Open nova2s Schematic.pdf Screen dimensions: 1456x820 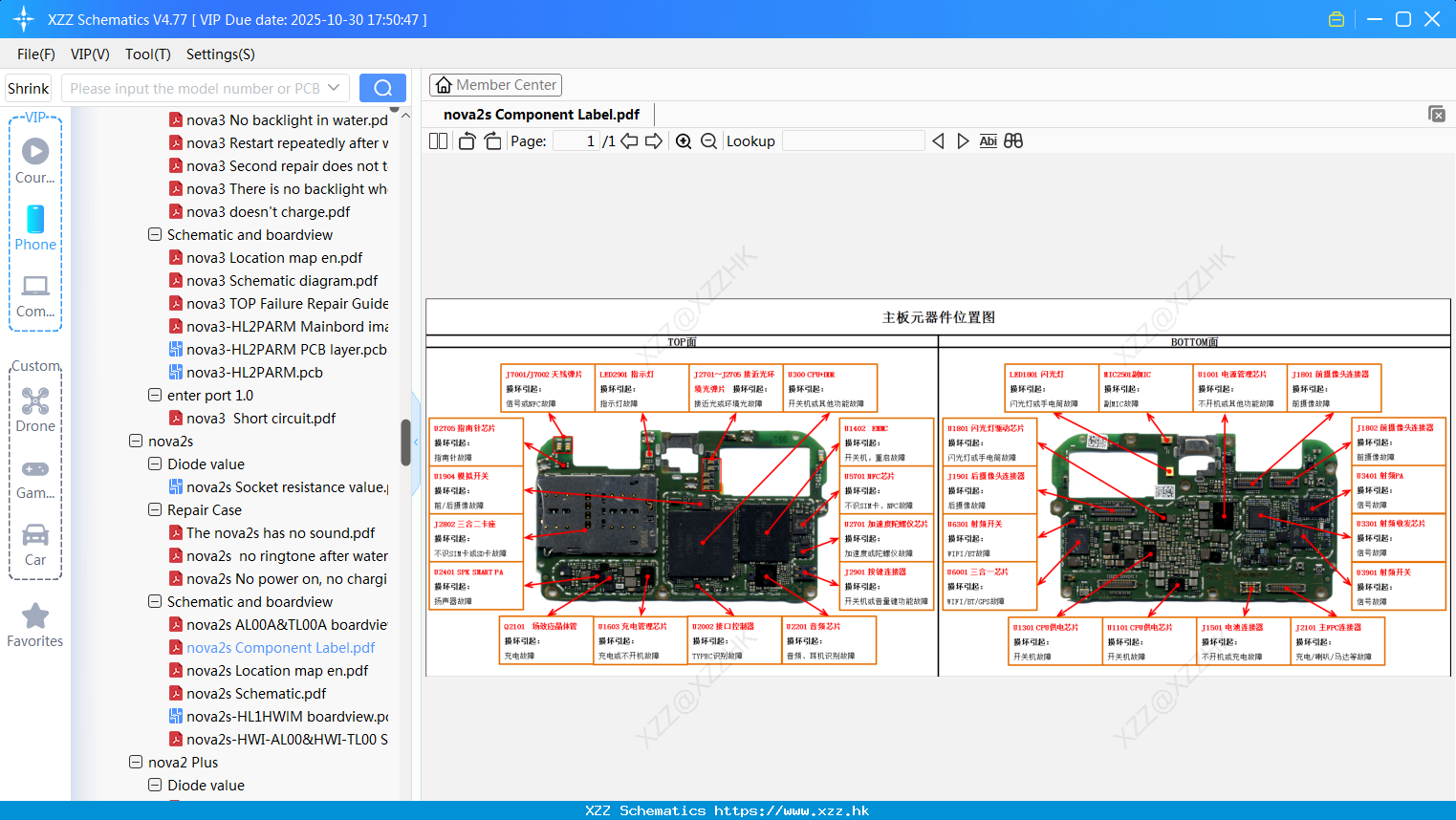click(x=256, y=694)
